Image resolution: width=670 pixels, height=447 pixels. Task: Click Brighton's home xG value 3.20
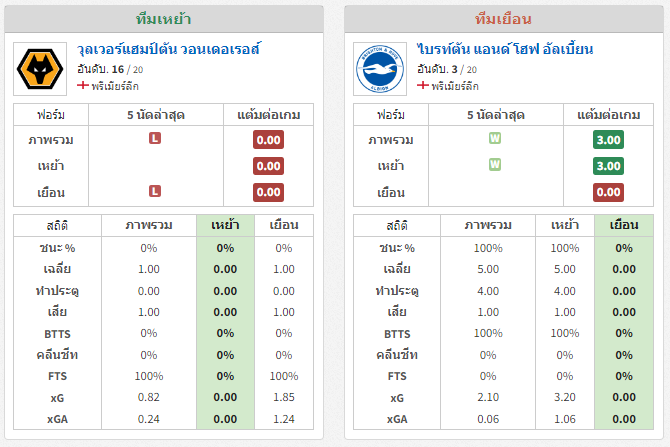565,397
